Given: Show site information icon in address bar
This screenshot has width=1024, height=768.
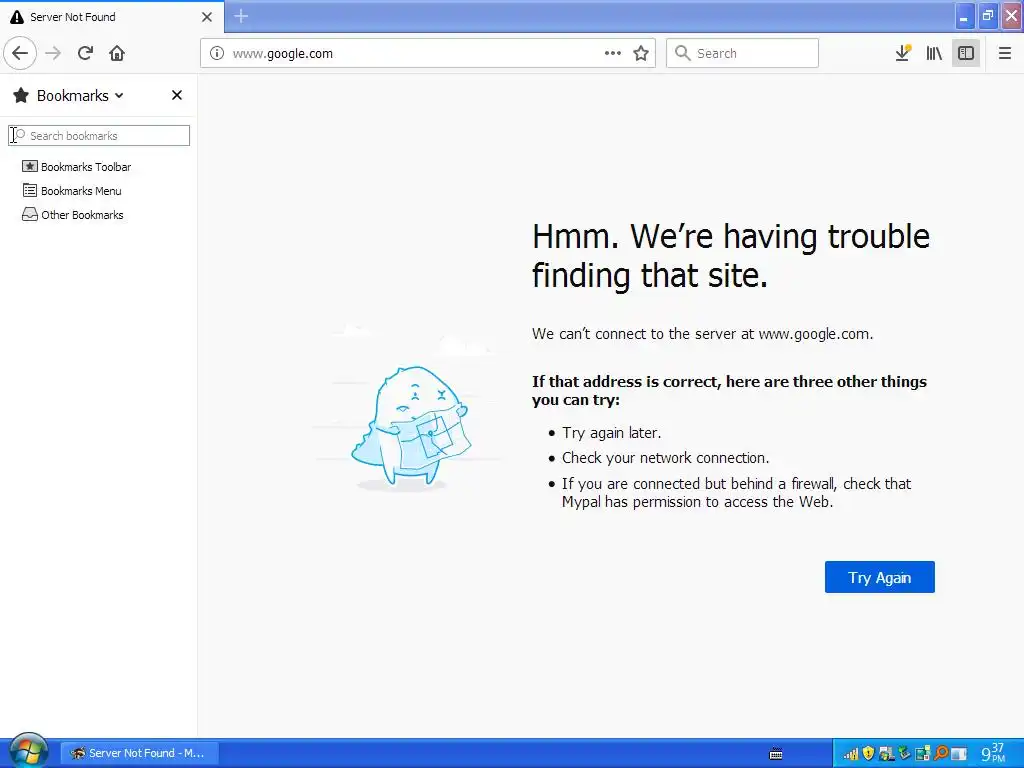Looking at the screenshot, I should pos(217,53).
